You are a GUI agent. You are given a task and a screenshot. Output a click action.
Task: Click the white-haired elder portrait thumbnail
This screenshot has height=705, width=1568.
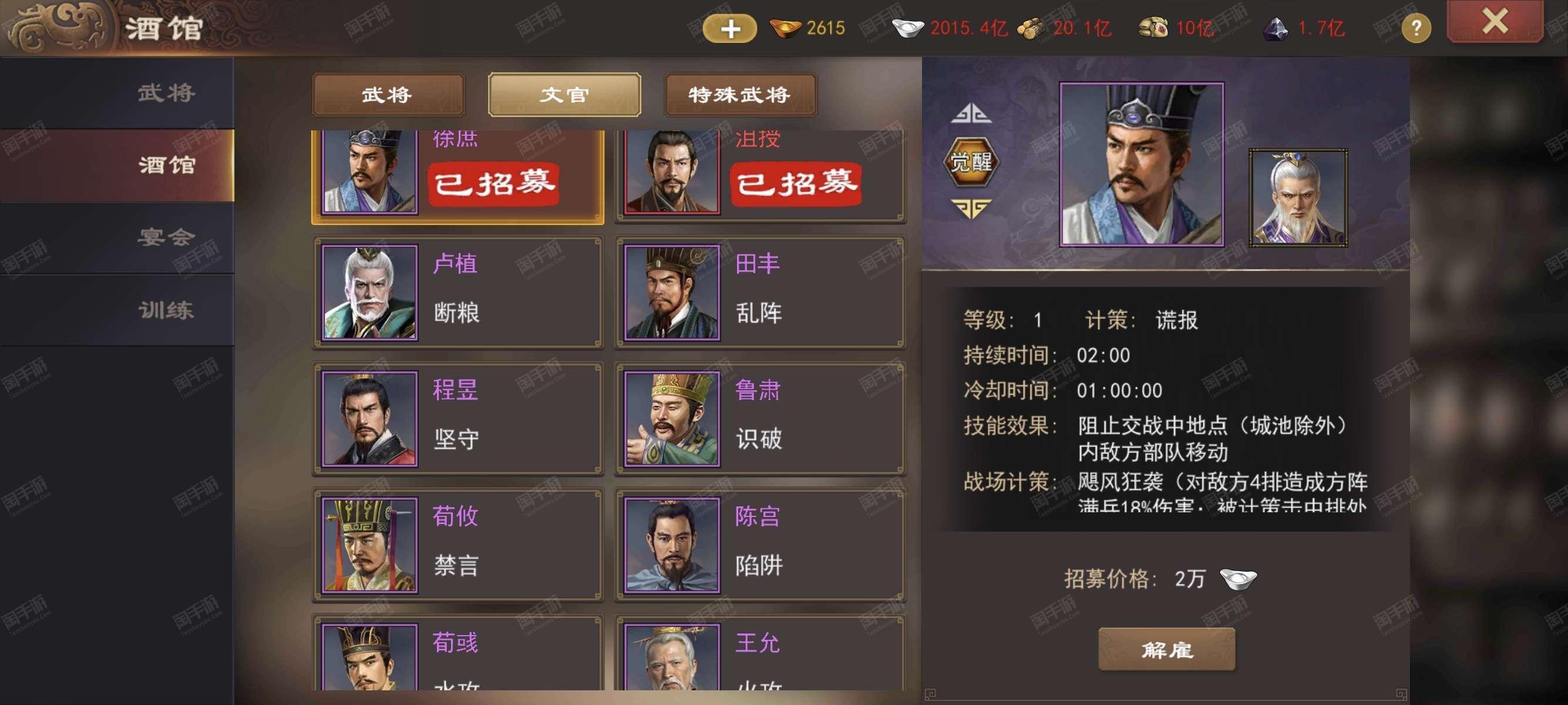[1298, 197]
